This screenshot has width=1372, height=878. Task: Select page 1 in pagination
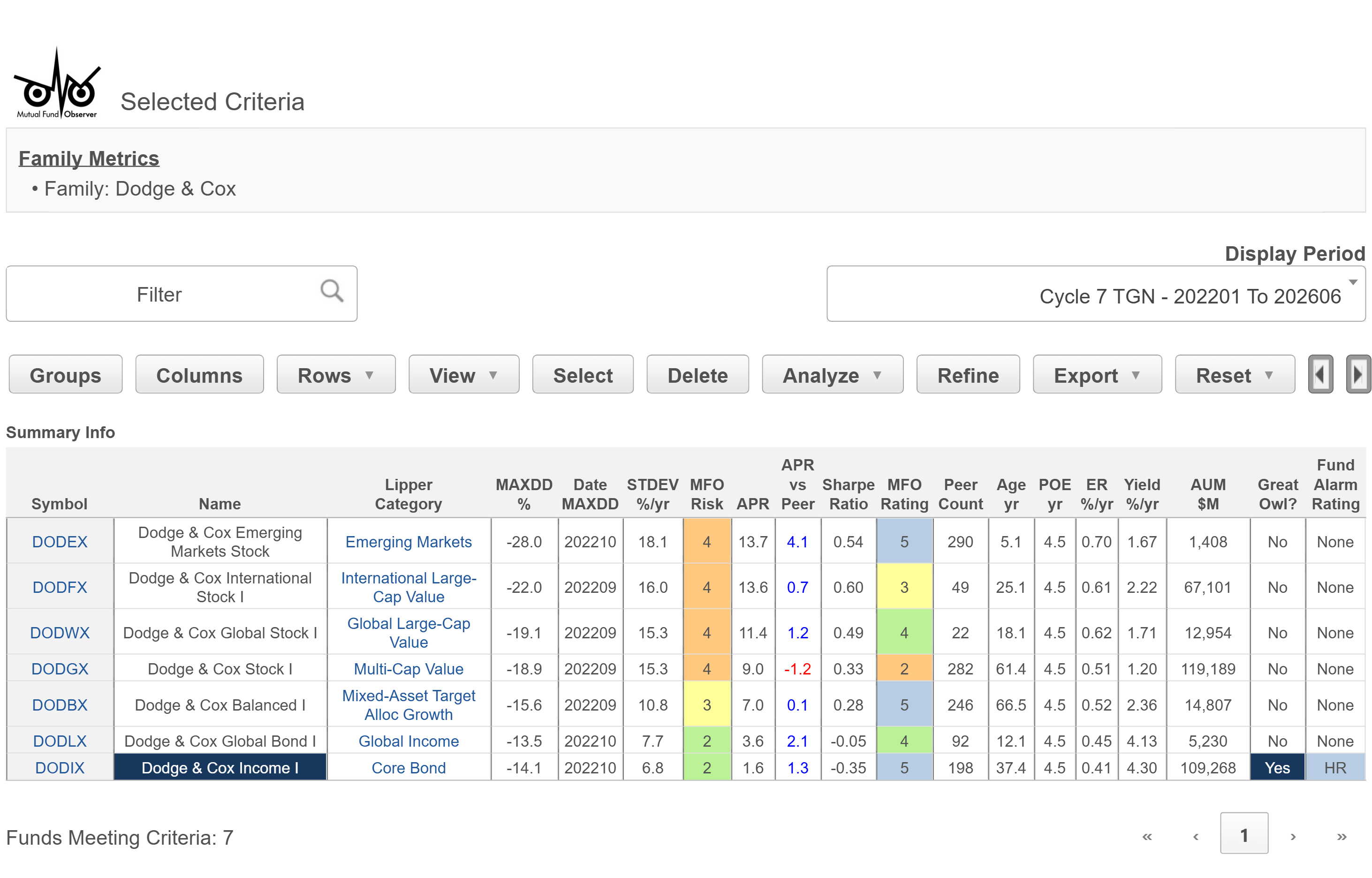tap(1244, 833)
